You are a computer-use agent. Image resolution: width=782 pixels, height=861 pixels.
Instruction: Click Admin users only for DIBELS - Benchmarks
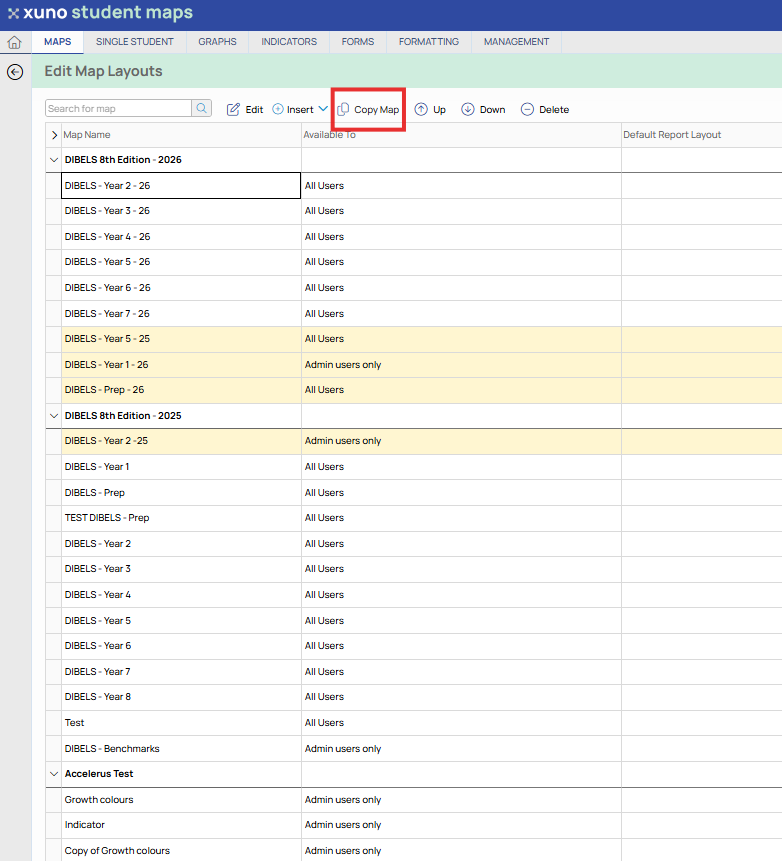(x=343, y=748)
